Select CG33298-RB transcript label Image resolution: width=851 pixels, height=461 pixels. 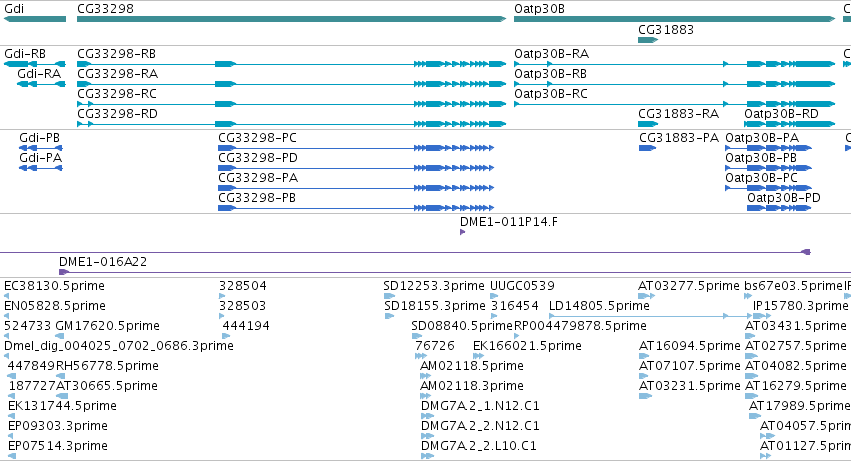(117, 54)
